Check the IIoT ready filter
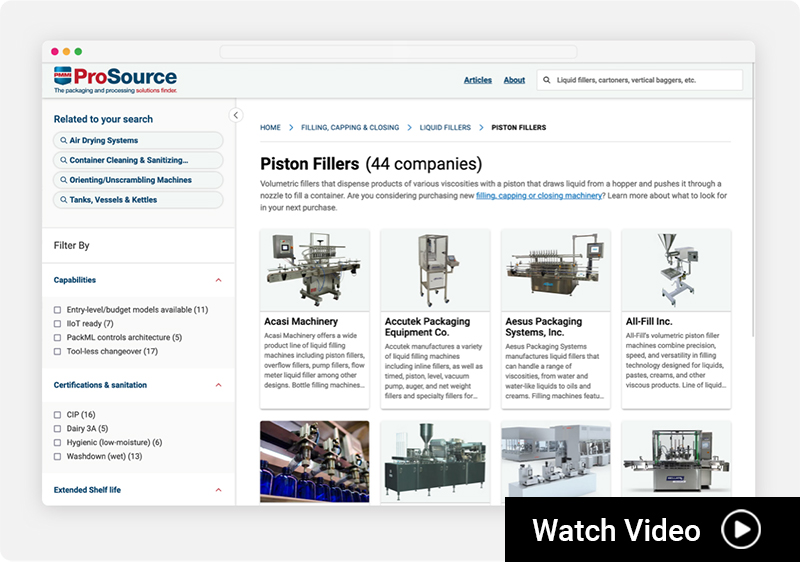 point(58,324)
